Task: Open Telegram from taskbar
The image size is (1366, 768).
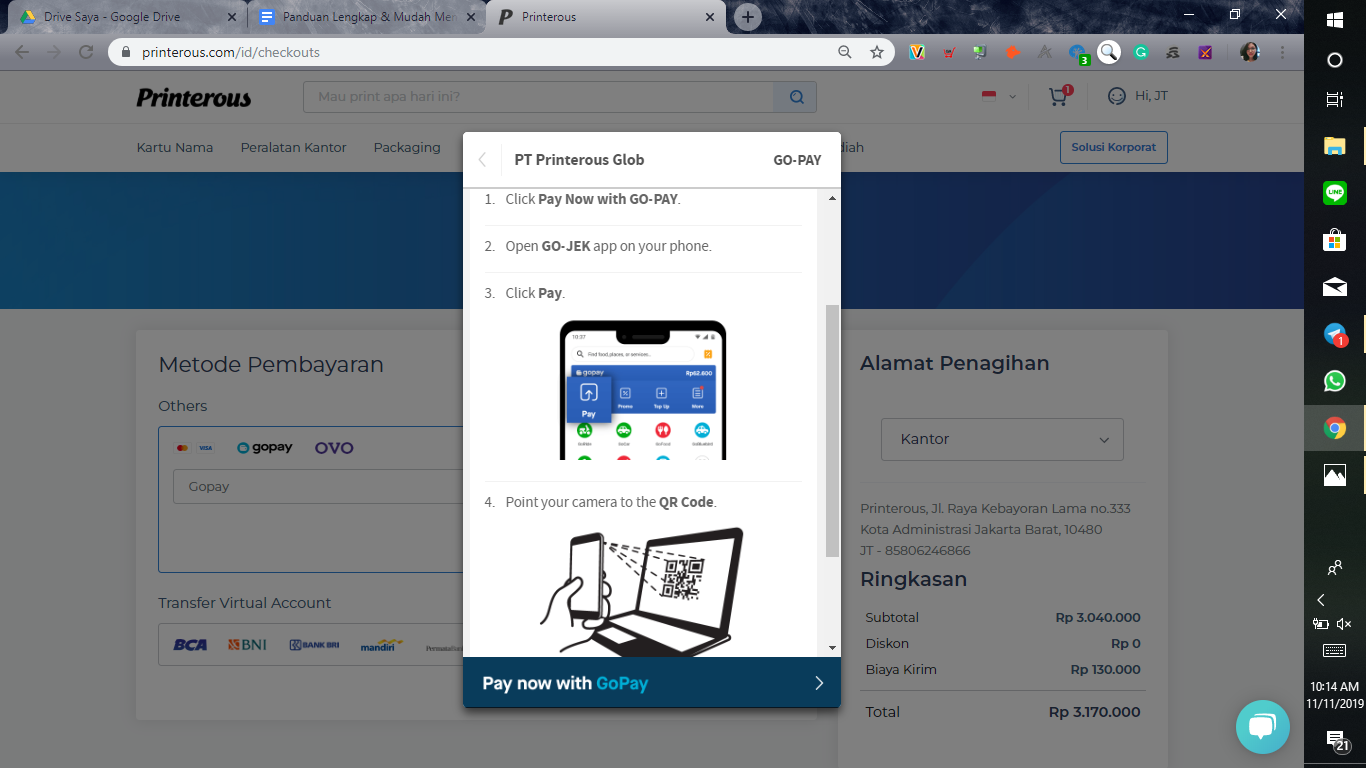Action: pos(1335,335)
